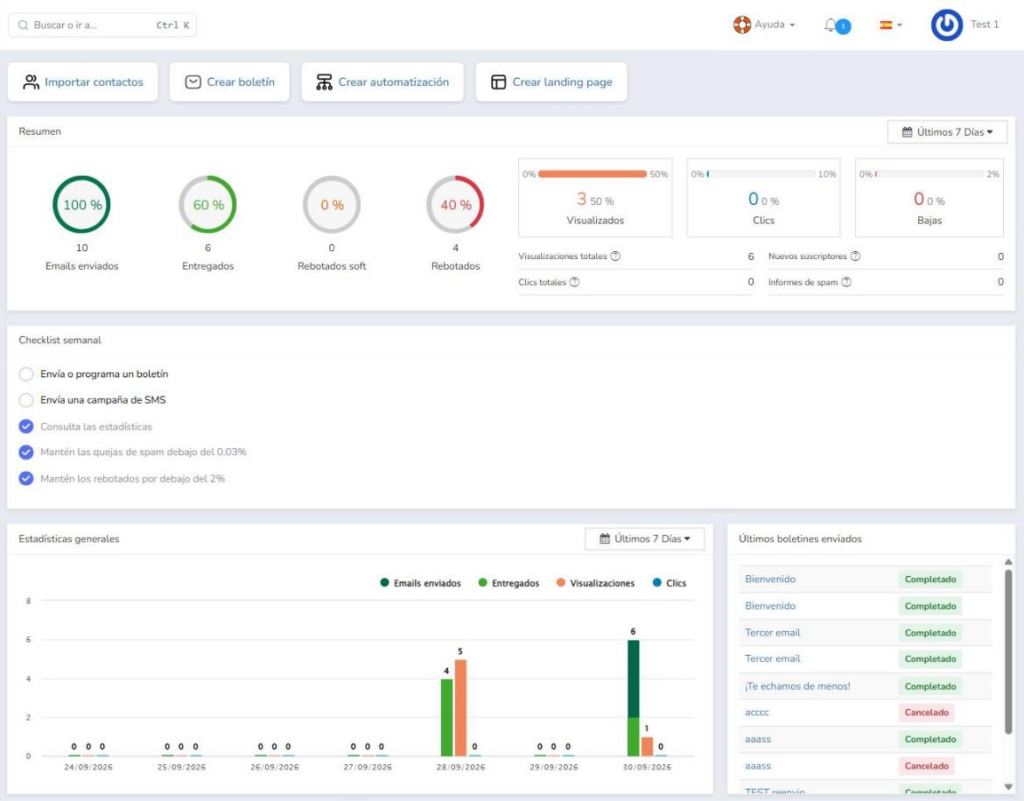Expand the language selector arrow

(x=899, y=25)
